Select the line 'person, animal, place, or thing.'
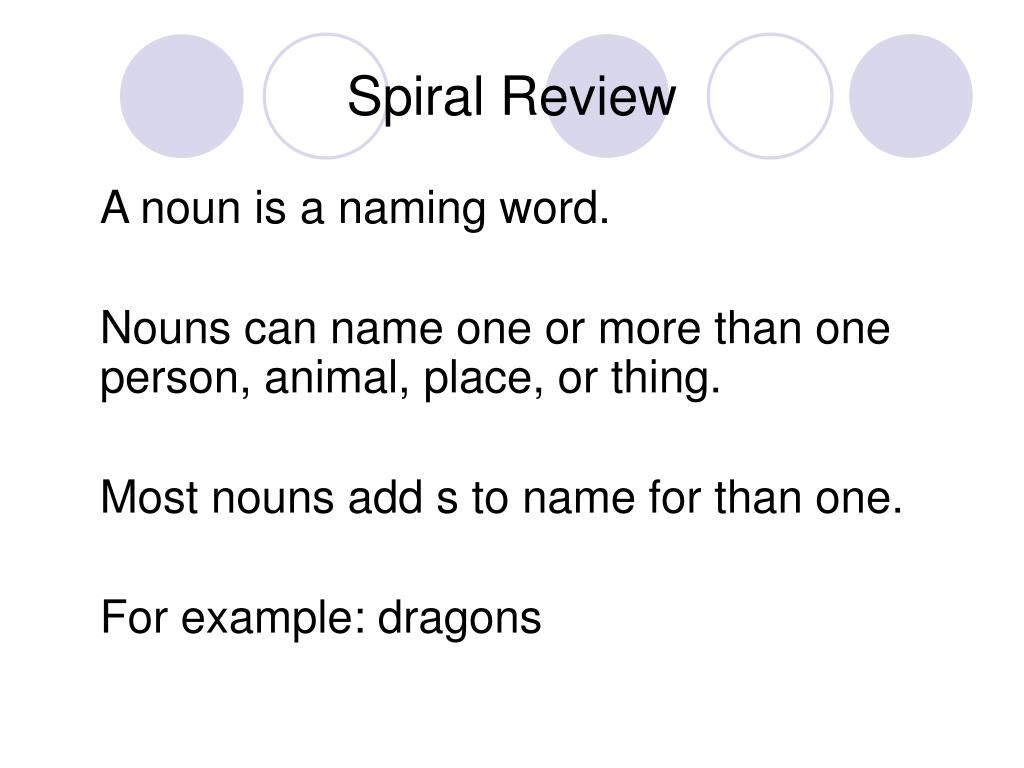The height and width of the screenshot is (768, 1024). (410, 379)
